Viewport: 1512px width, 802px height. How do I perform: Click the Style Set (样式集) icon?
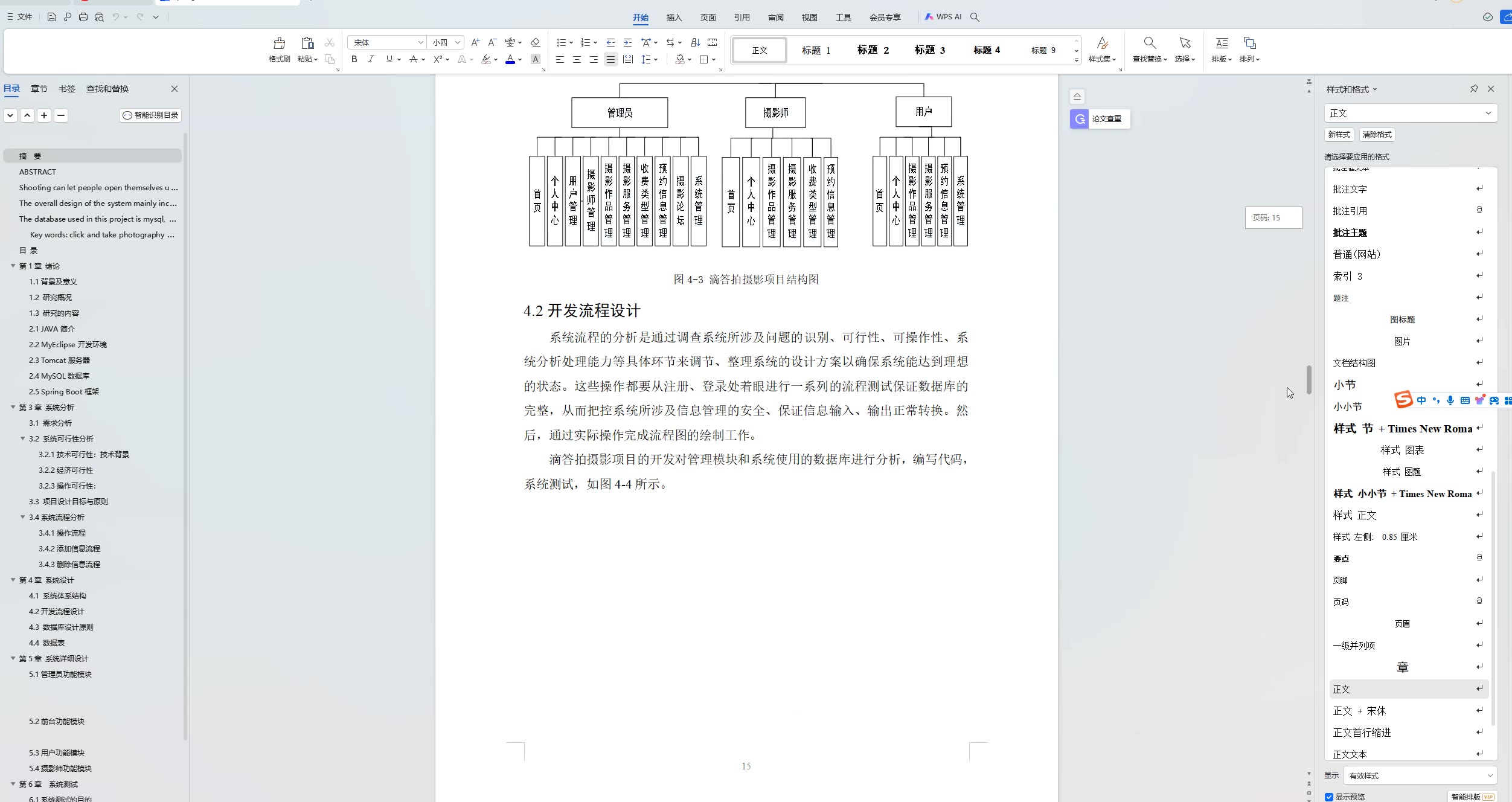[x=1102, y=43]
